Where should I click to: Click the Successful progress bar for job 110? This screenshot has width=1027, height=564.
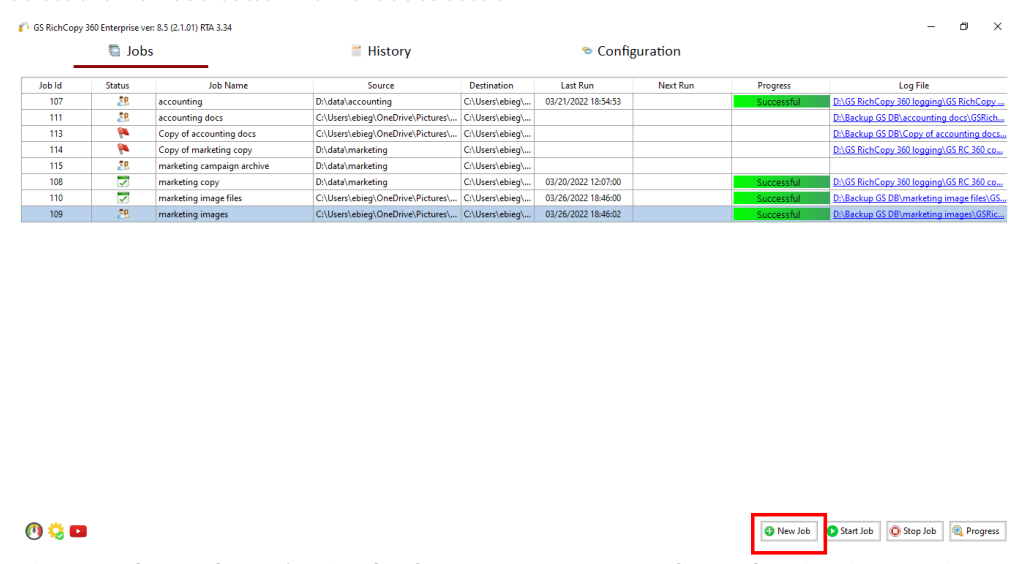(x=781, y=198)
